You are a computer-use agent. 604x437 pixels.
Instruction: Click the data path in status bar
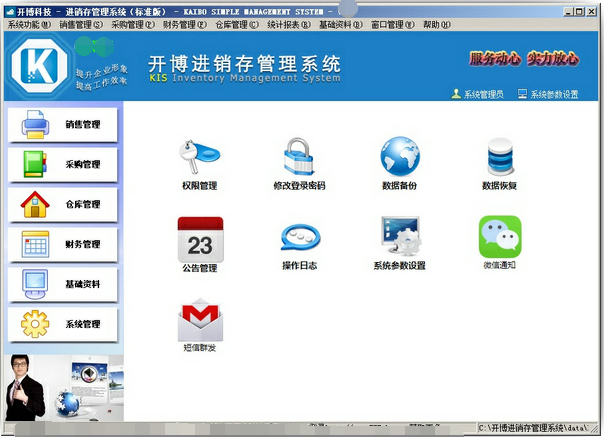tap(533, 428)
